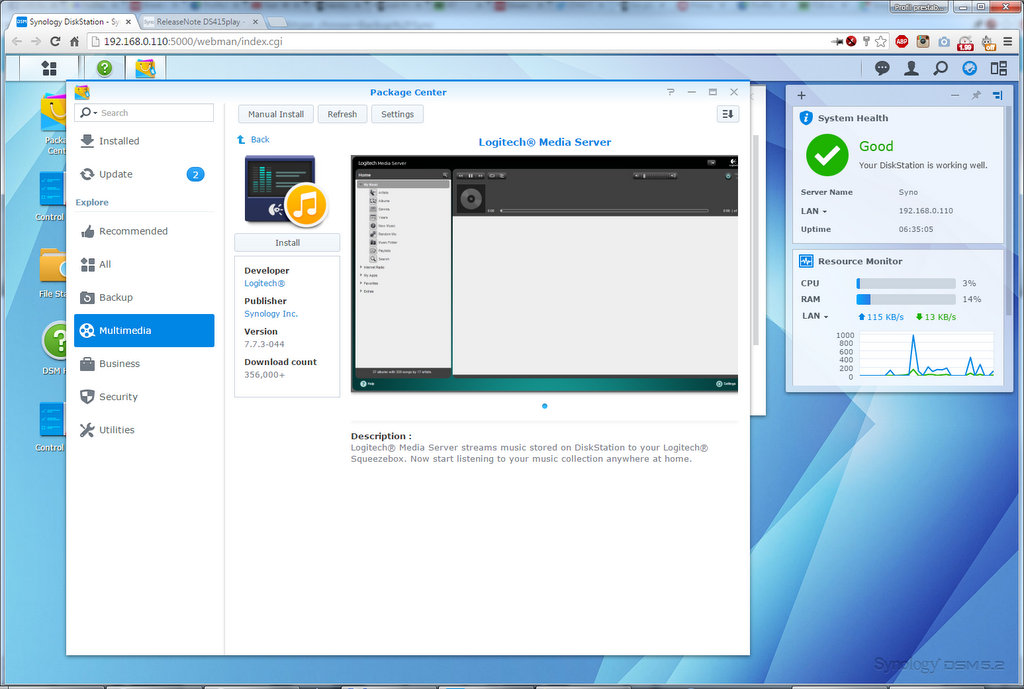Open DSM Help from the top taskbar
Screen dimensions: 1024x689
point(104,68)
